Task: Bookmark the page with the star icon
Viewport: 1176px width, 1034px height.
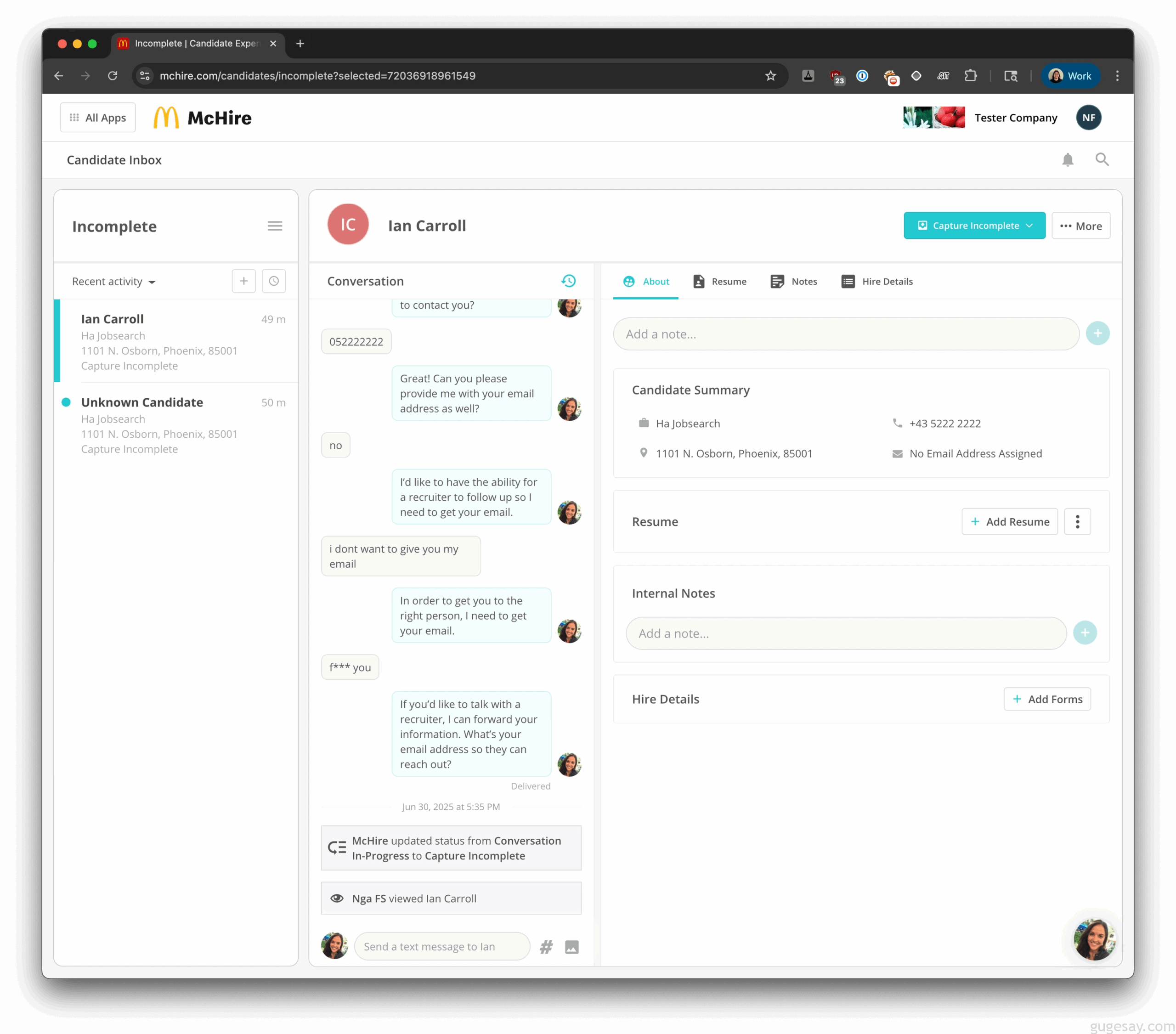Action: click(770, 76)
